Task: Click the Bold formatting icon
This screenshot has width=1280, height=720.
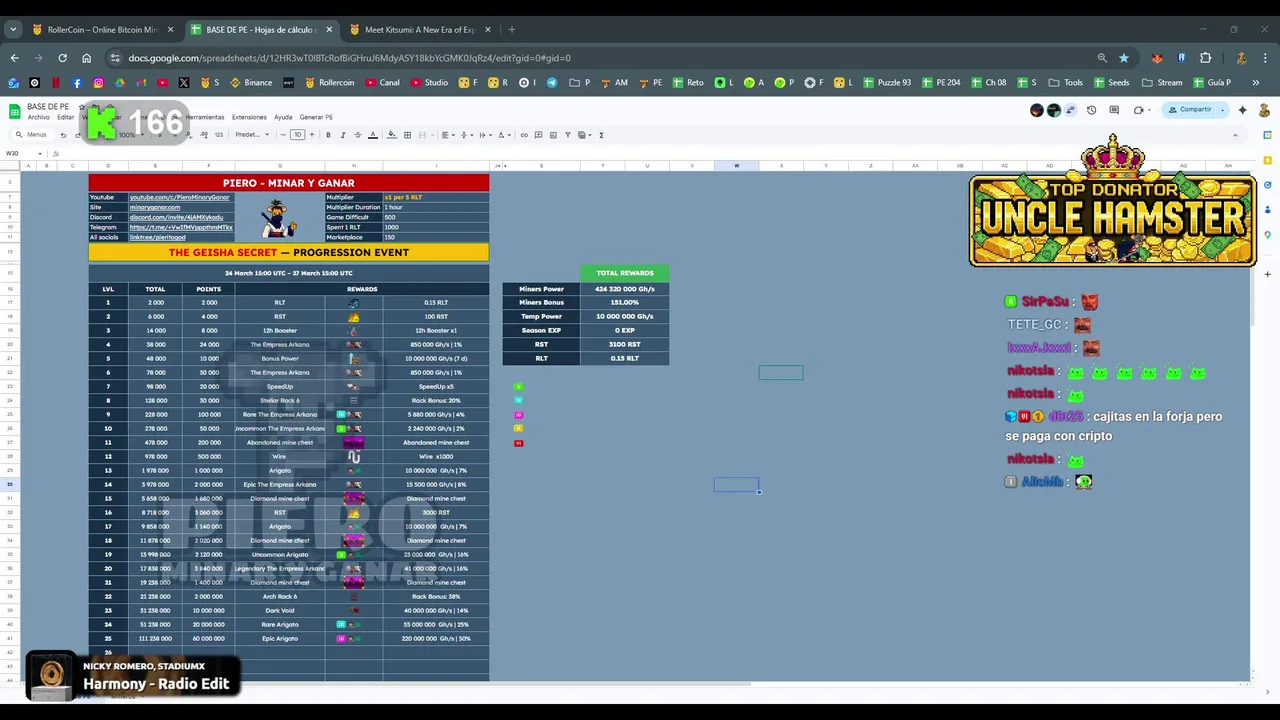Action: 328,135
